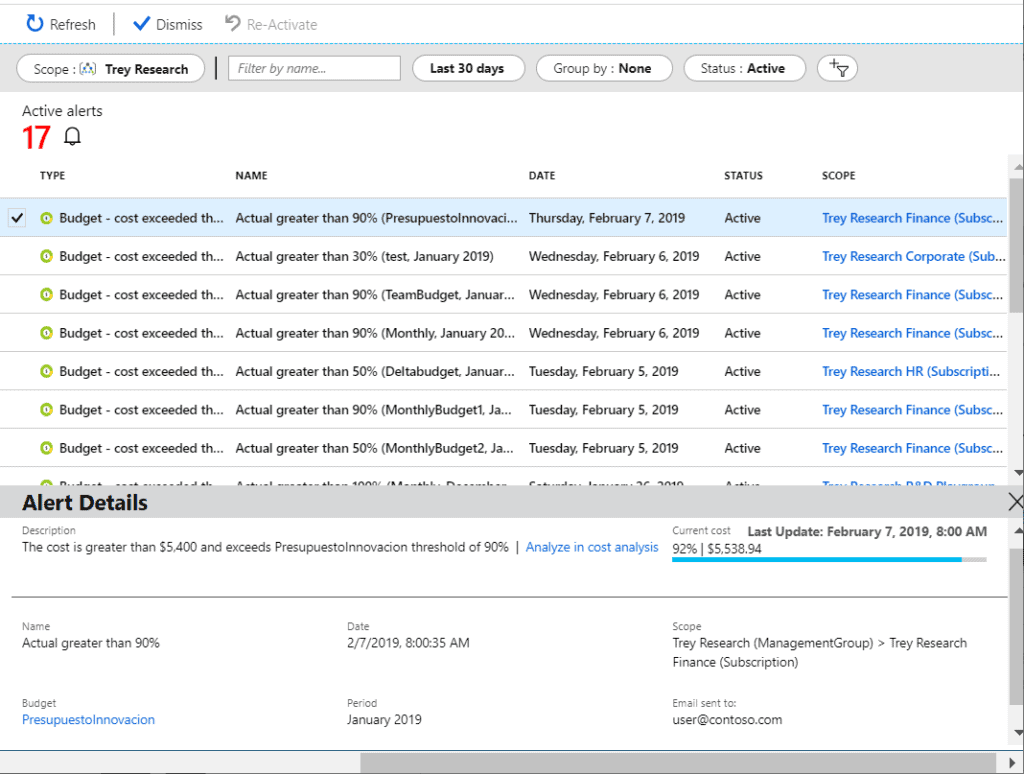Click budget icon on Deltabudget alert row

tap(46, 372)
